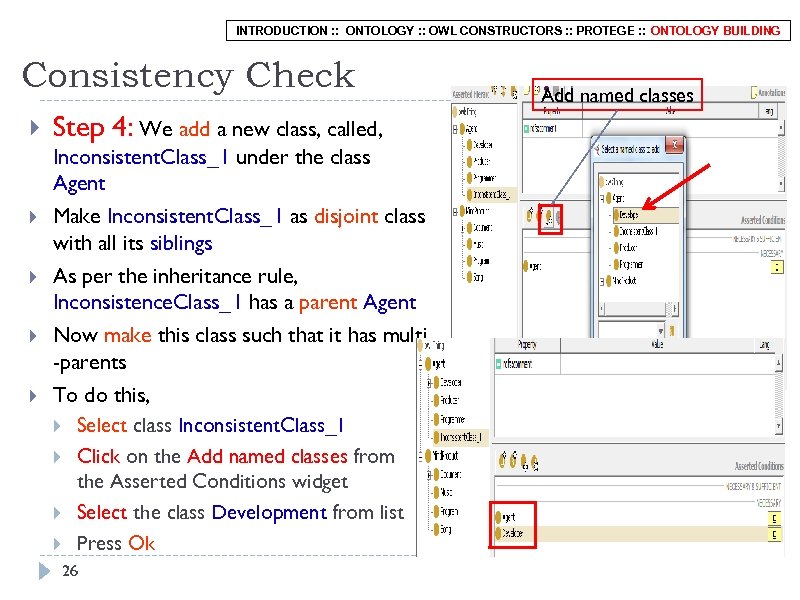Click the rdfs:comment property icon in upper table
This screenshot has height=600, width=800.
tap(526, 129)
